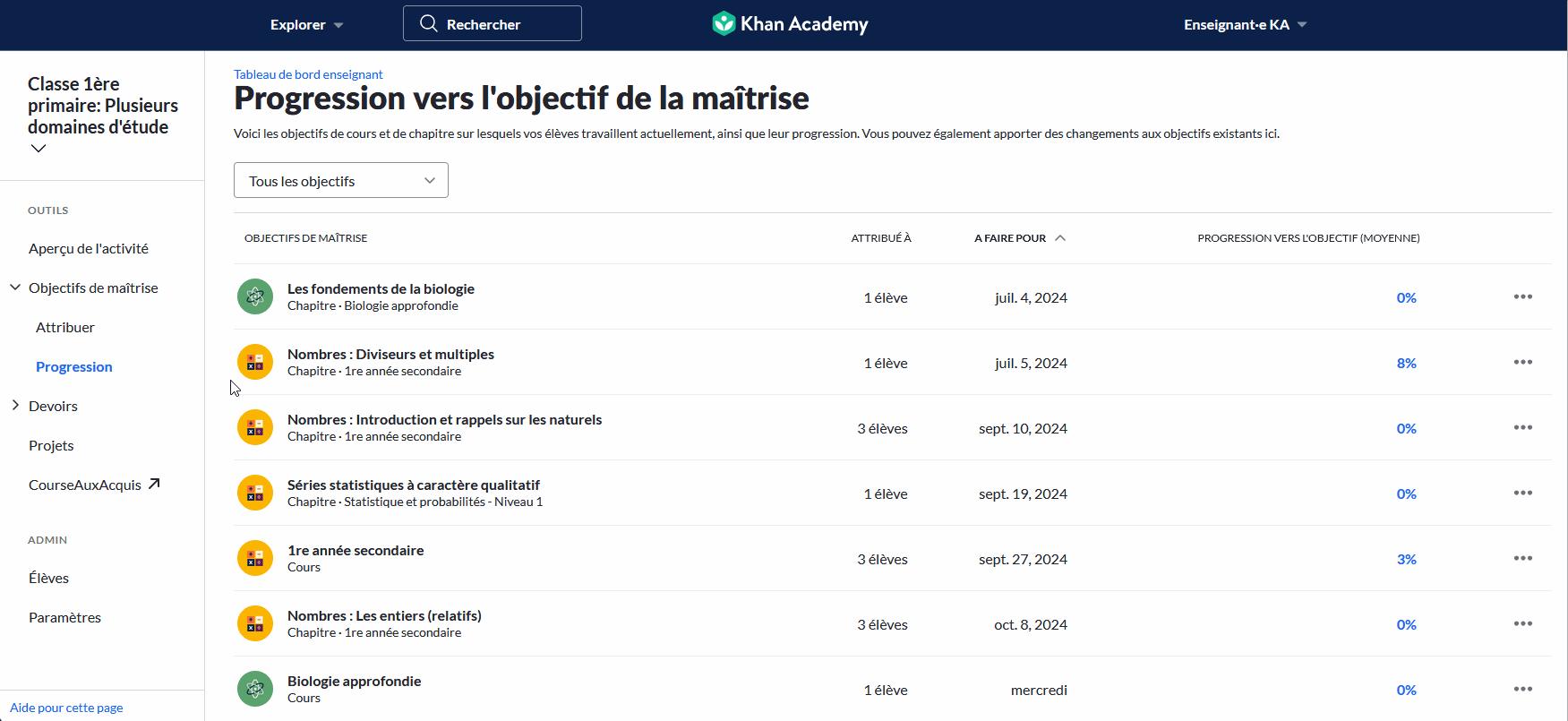Click the math icon for Diviseurs et multiples
Image resolution: width=1568 pixels, height=721 pixels.
255,362
